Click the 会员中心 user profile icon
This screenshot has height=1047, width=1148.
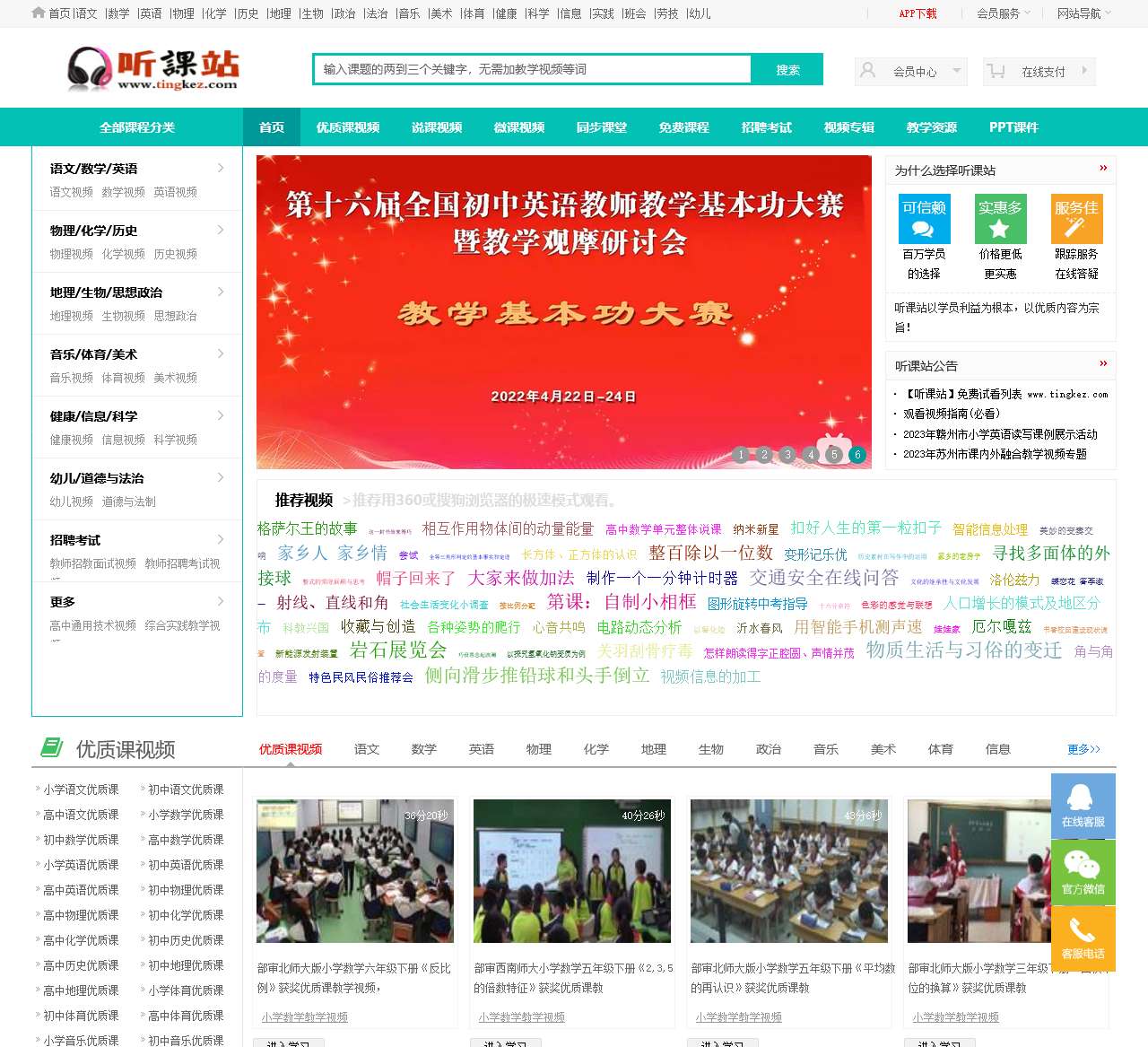coord(866,69)
